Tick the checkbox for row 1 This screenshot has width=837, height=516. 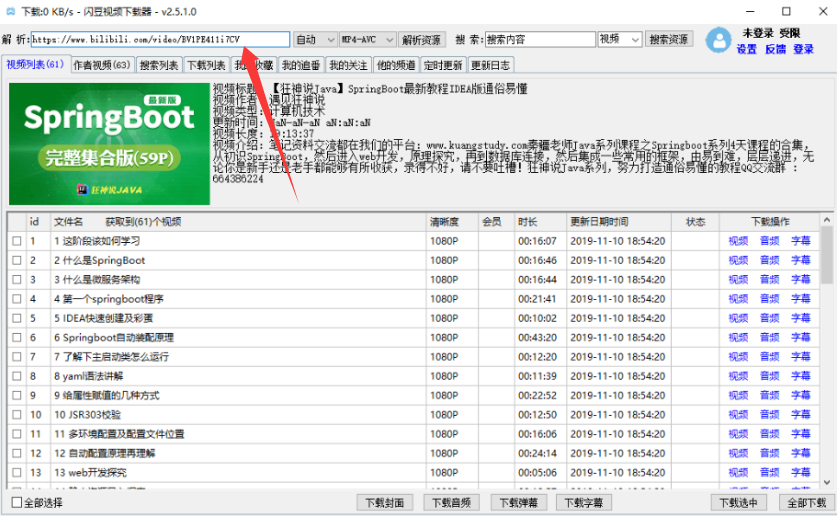(16, 241)
